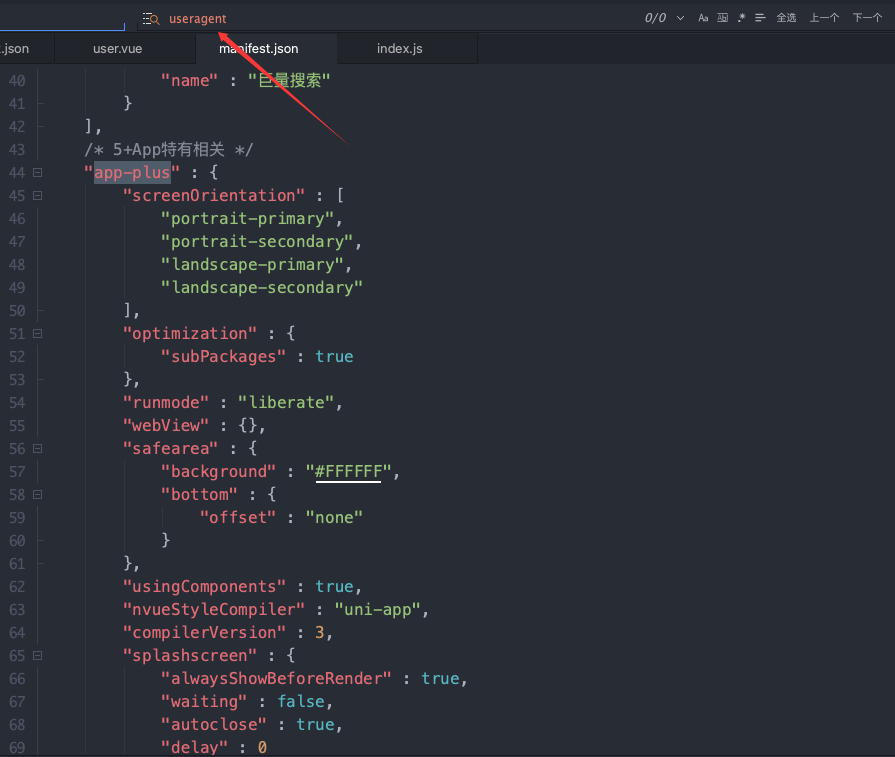895x757 pixels.
Task: Toggle regular expression search mode
Action: point(741,18)
